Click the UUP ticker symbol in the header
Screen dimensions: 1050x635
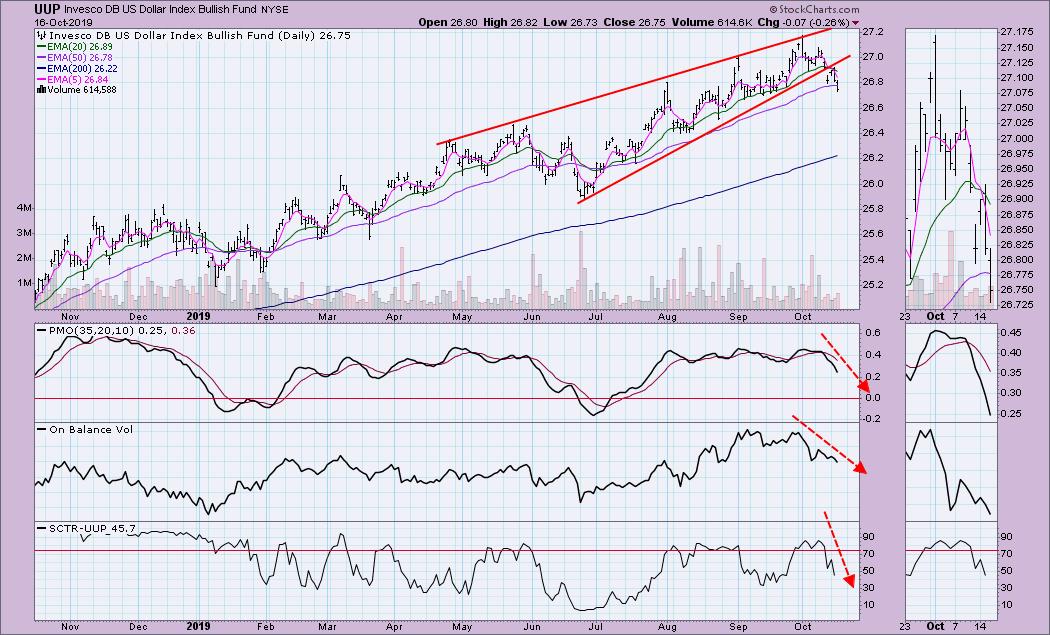coord(48,9)
